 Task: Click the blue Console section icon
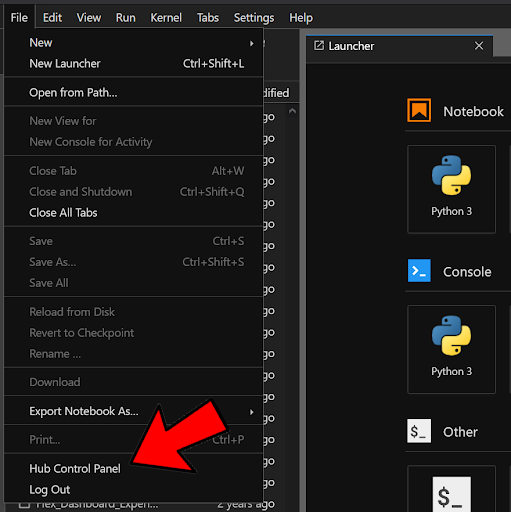419,270
